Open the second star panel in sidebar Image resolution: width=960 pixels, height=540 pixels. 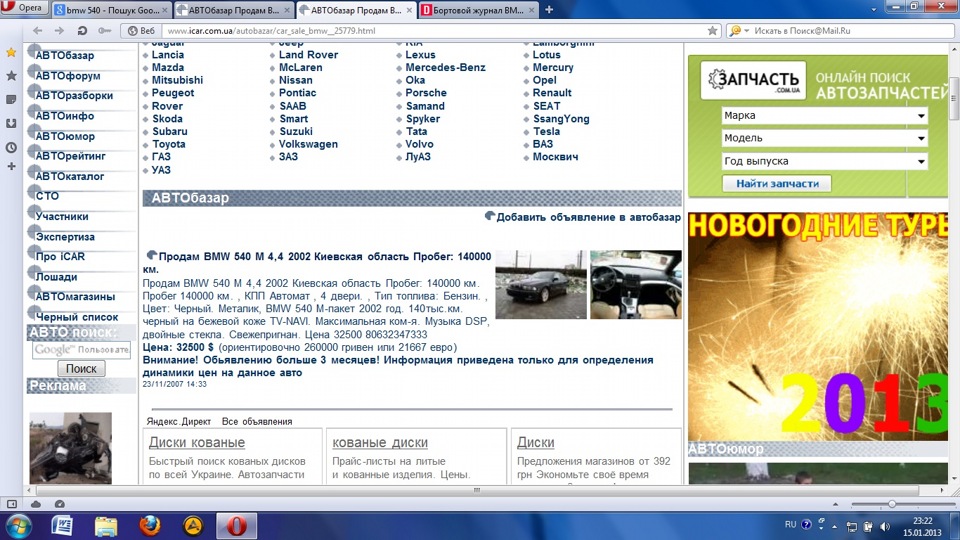[11, 76]
